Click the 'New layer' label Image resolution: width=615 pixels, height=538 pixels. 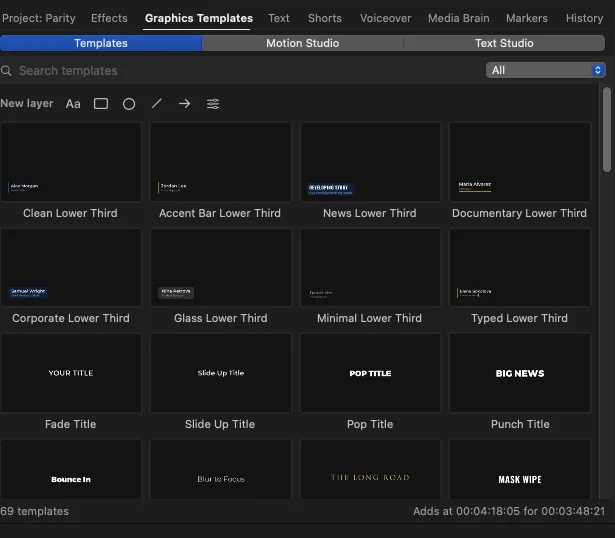coord(27,104)
